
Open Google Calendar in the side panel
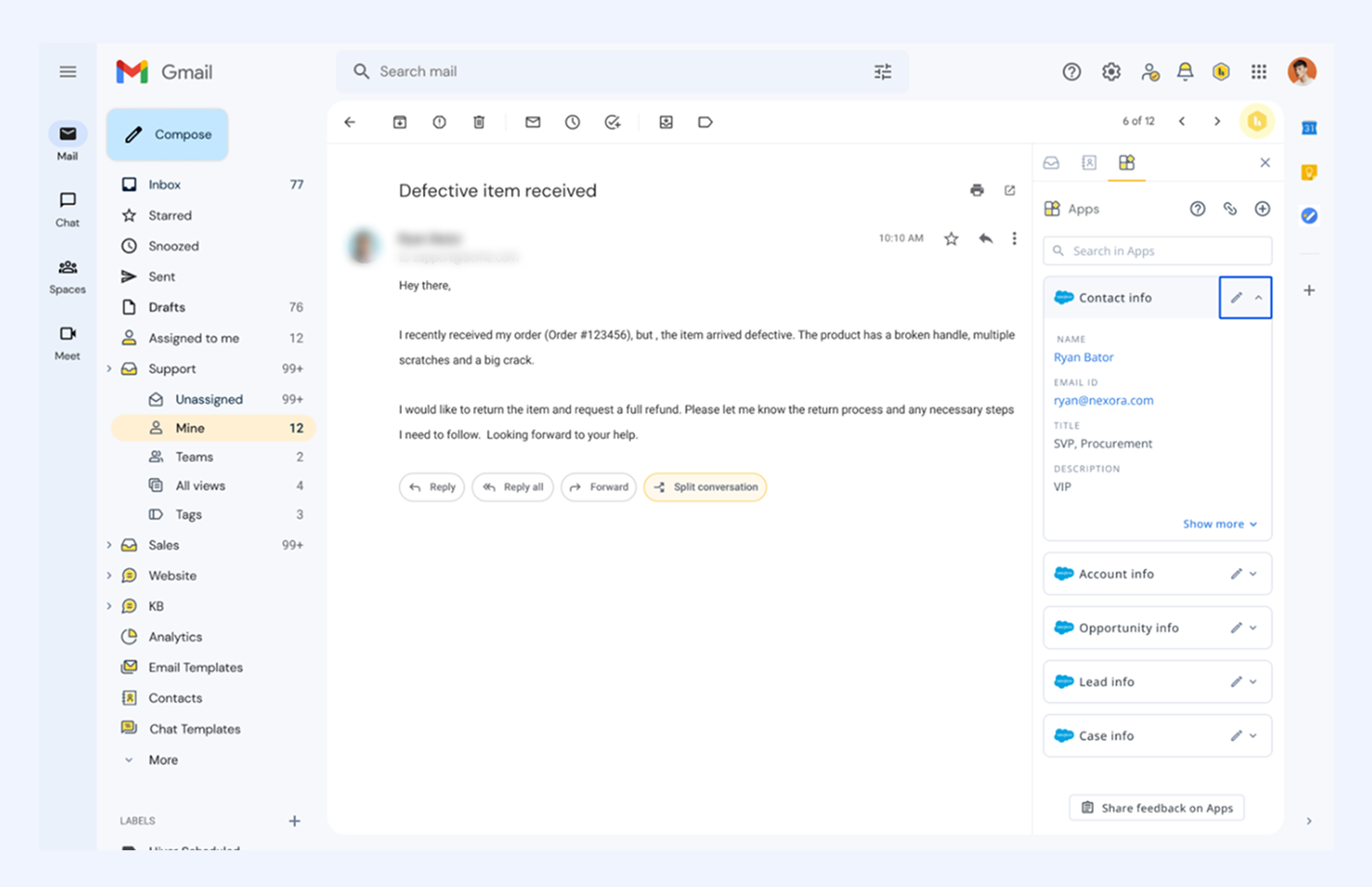1309,128
